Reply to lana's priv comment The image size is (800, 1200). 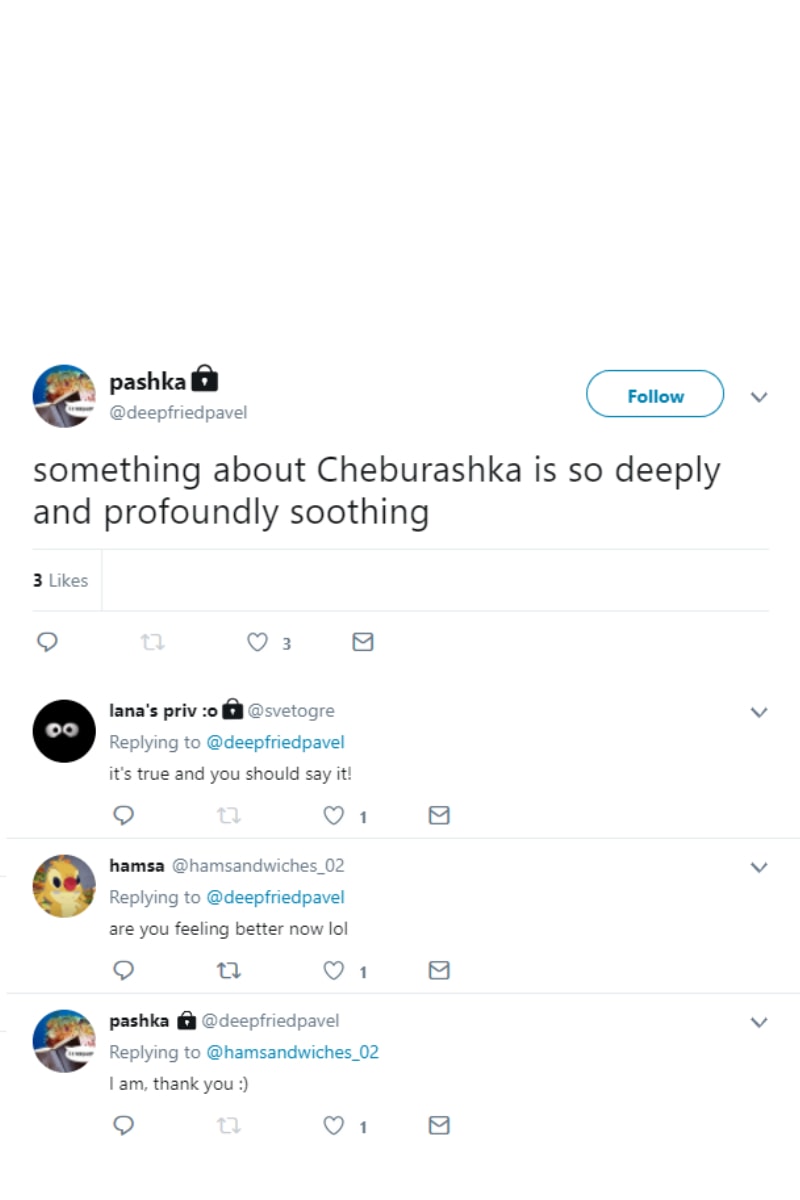coord(123,816)
